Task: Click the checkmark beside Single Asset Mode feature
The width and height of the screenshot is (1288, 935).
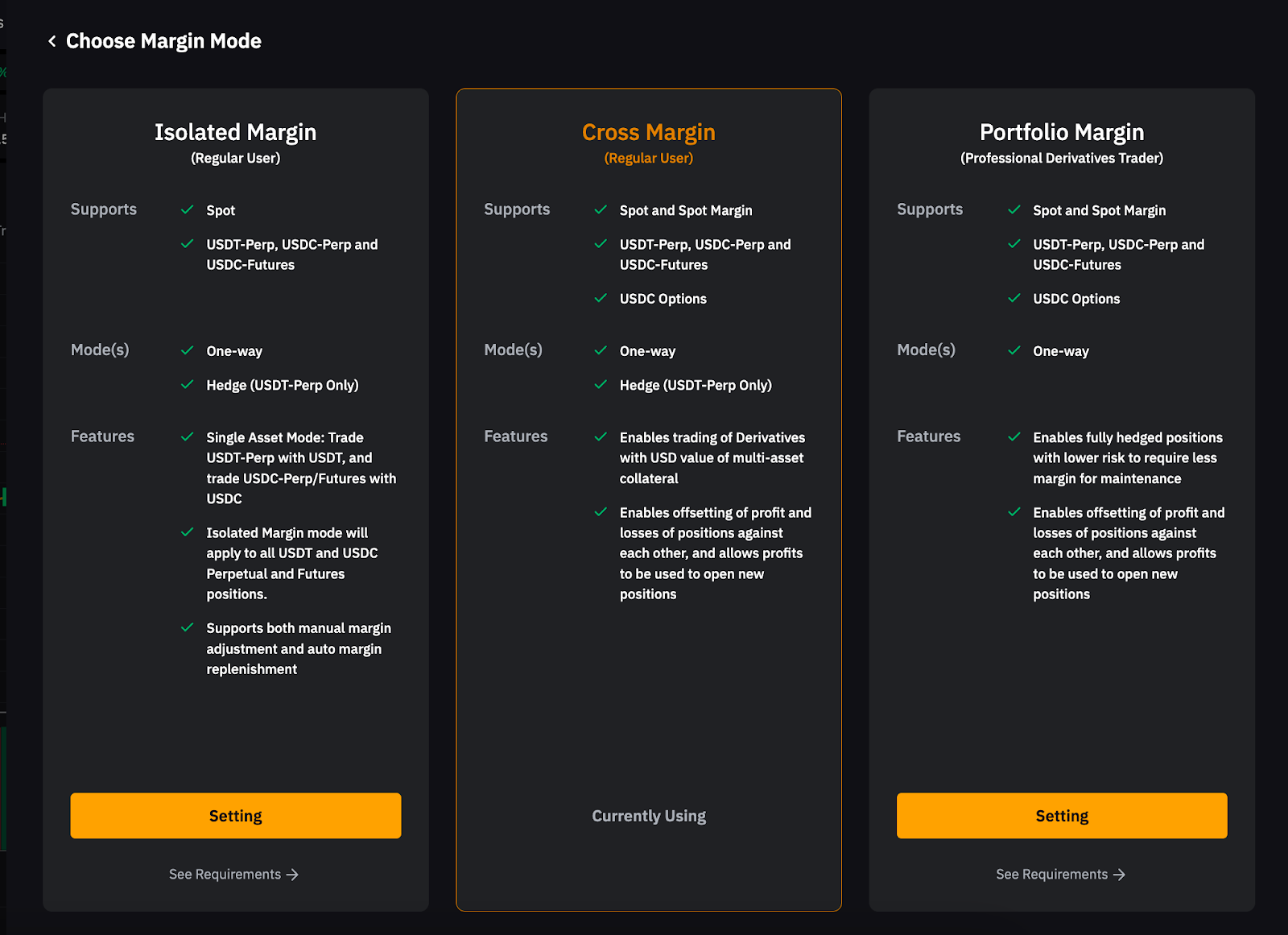Action: pyautogui.click(x=188, y=437)
